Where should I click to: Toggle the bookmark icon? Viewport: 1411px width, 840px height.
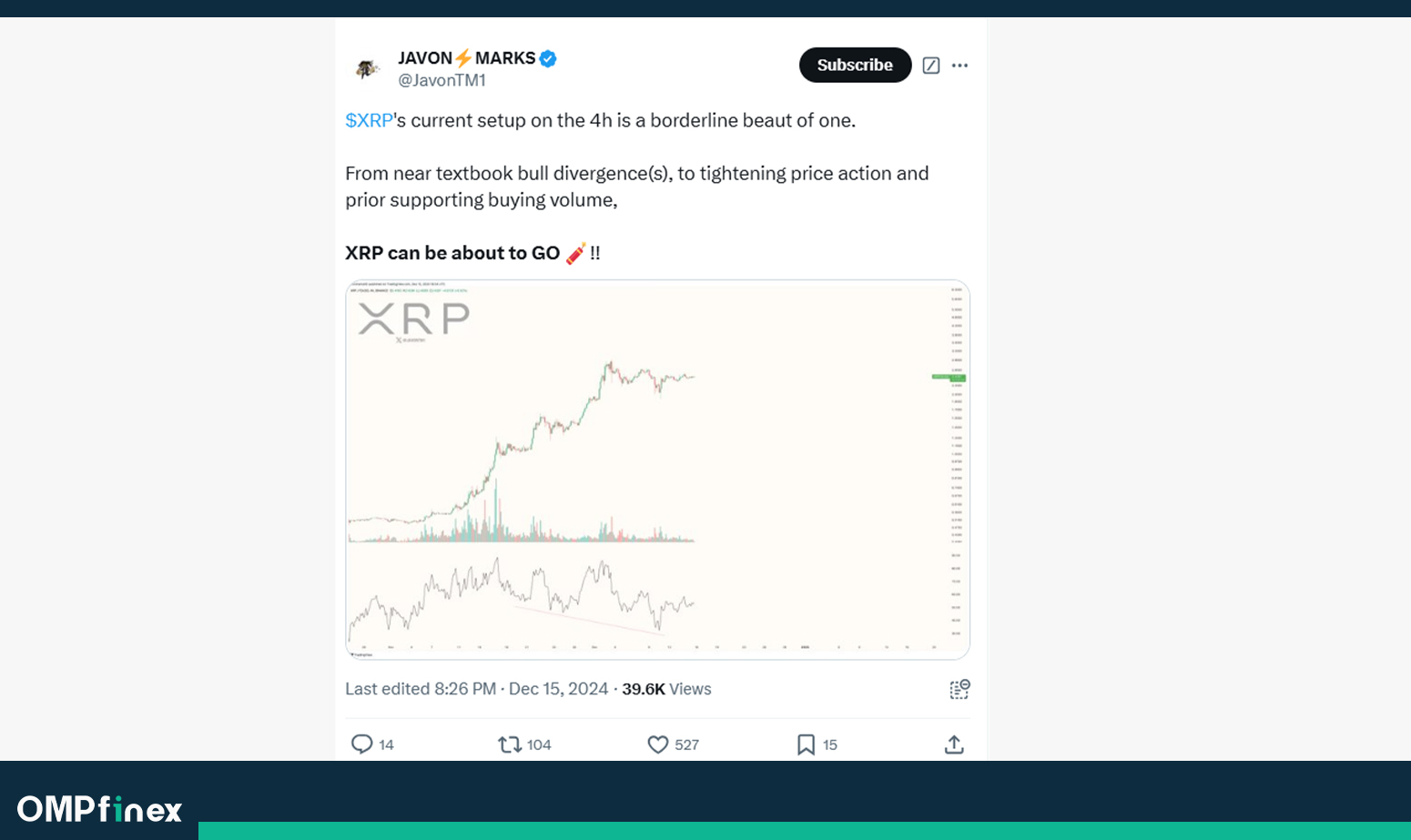click(806, 744)
